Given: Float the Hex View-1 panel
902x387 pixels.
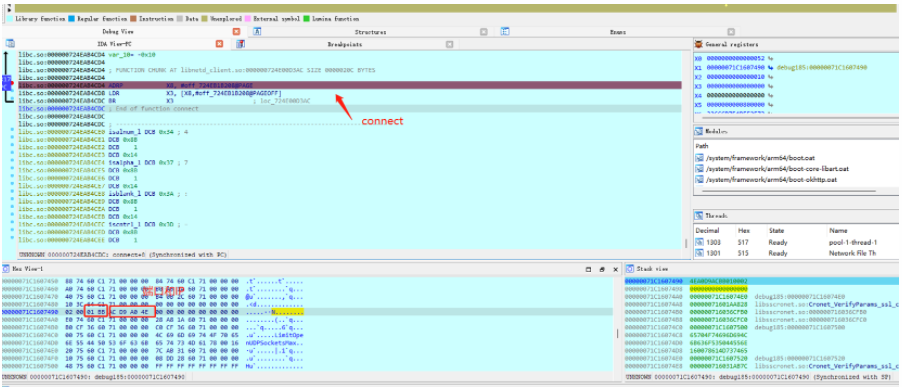Looking at the screenshot, I should [x=602, y=269].
